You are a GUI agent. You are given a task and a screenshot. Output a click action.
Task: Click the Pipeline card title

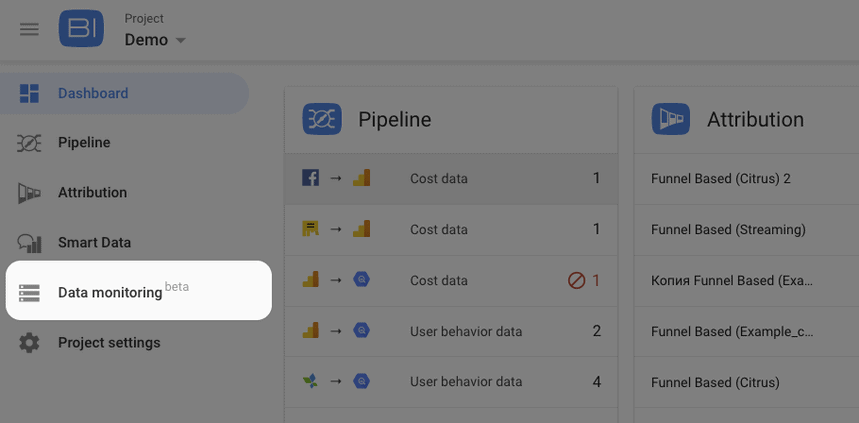coord(395,120)
